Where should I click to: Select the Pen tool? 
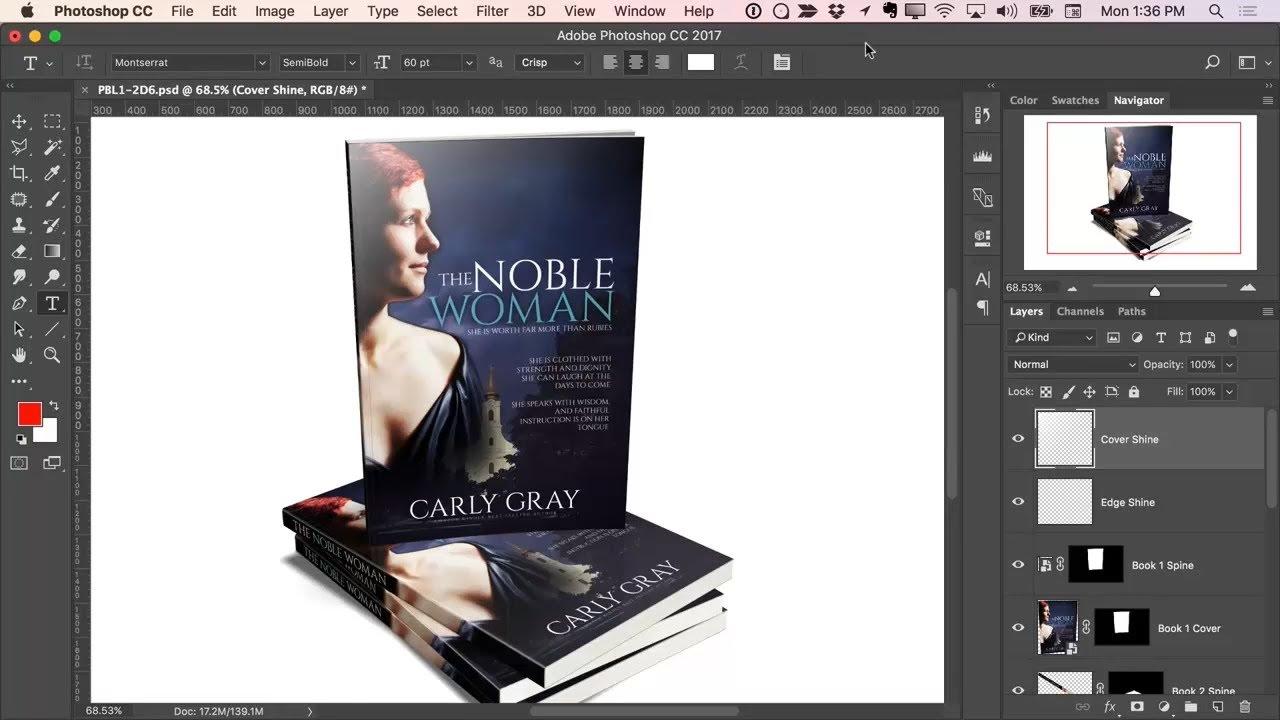tap(19, 304)
